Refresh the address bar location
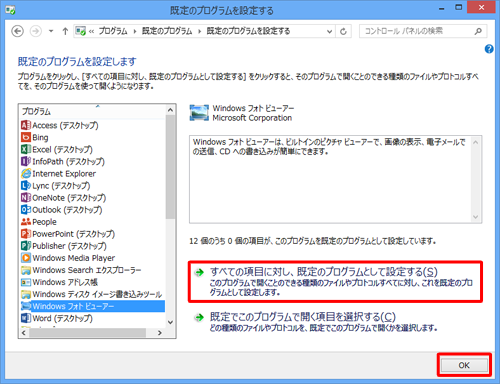Image resolution: width=500 pixels, height=384 pixels. coord(343,31)
